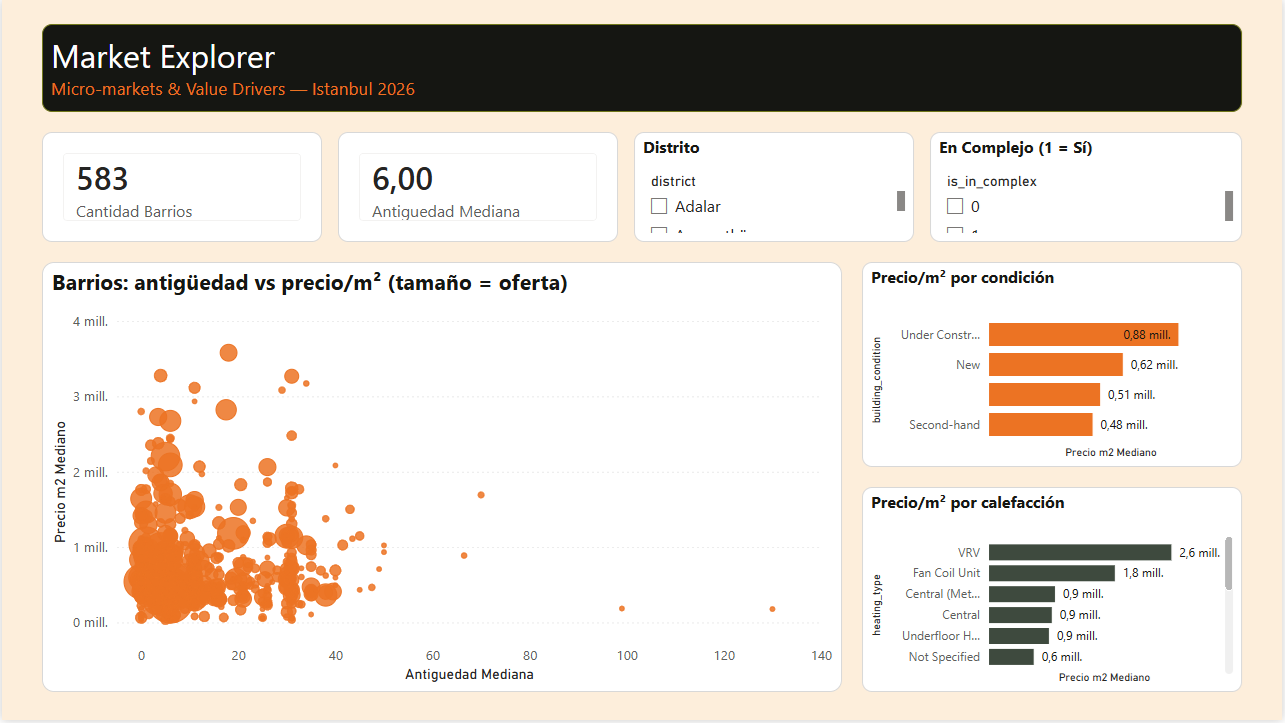
Task: Click the New condition bar
Action: (1056, 365)
